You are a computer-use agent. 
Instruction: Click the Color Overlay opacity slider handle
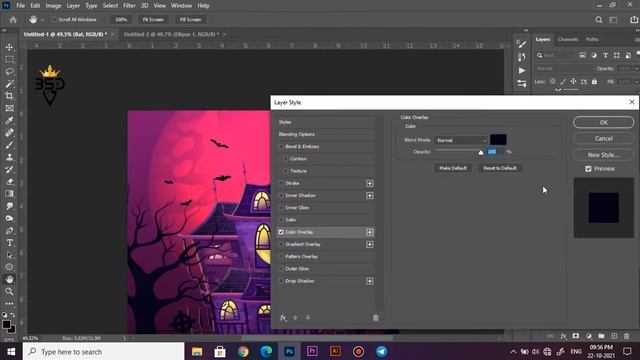pyautogui.click(x=481, y=152)
